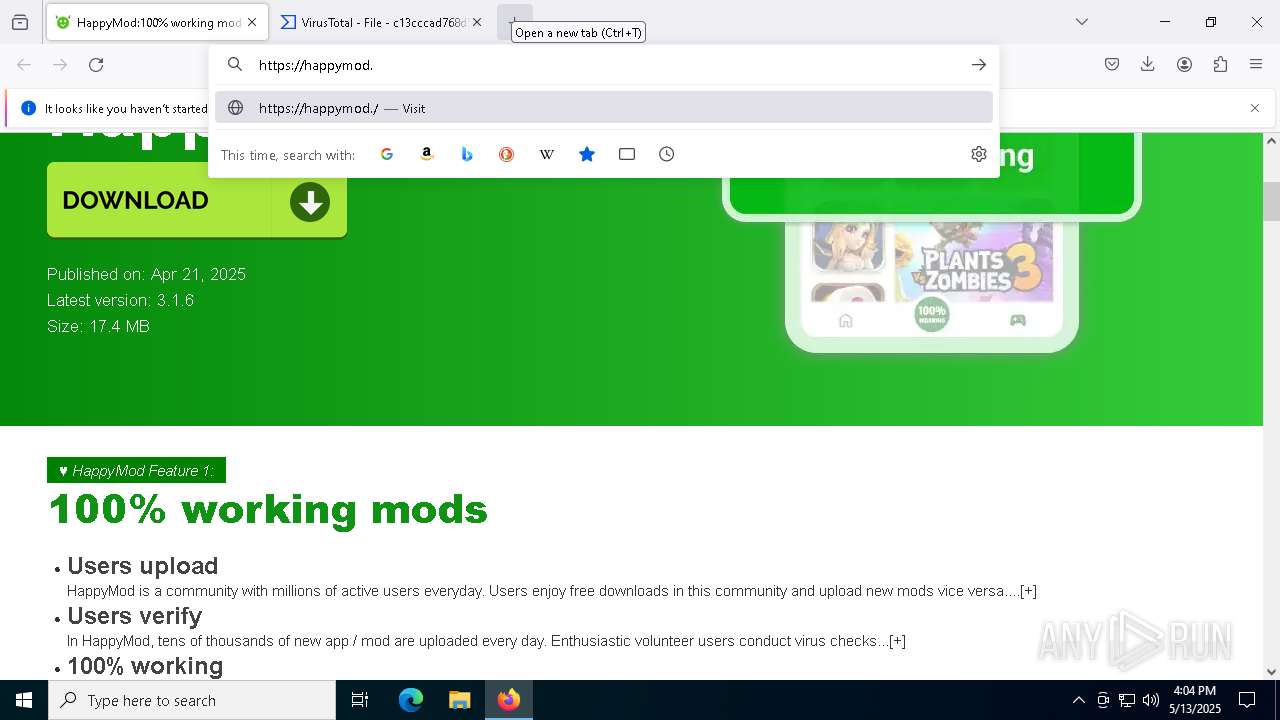Open the Downloads panel
The image size is (1280, 720).
1148,65
